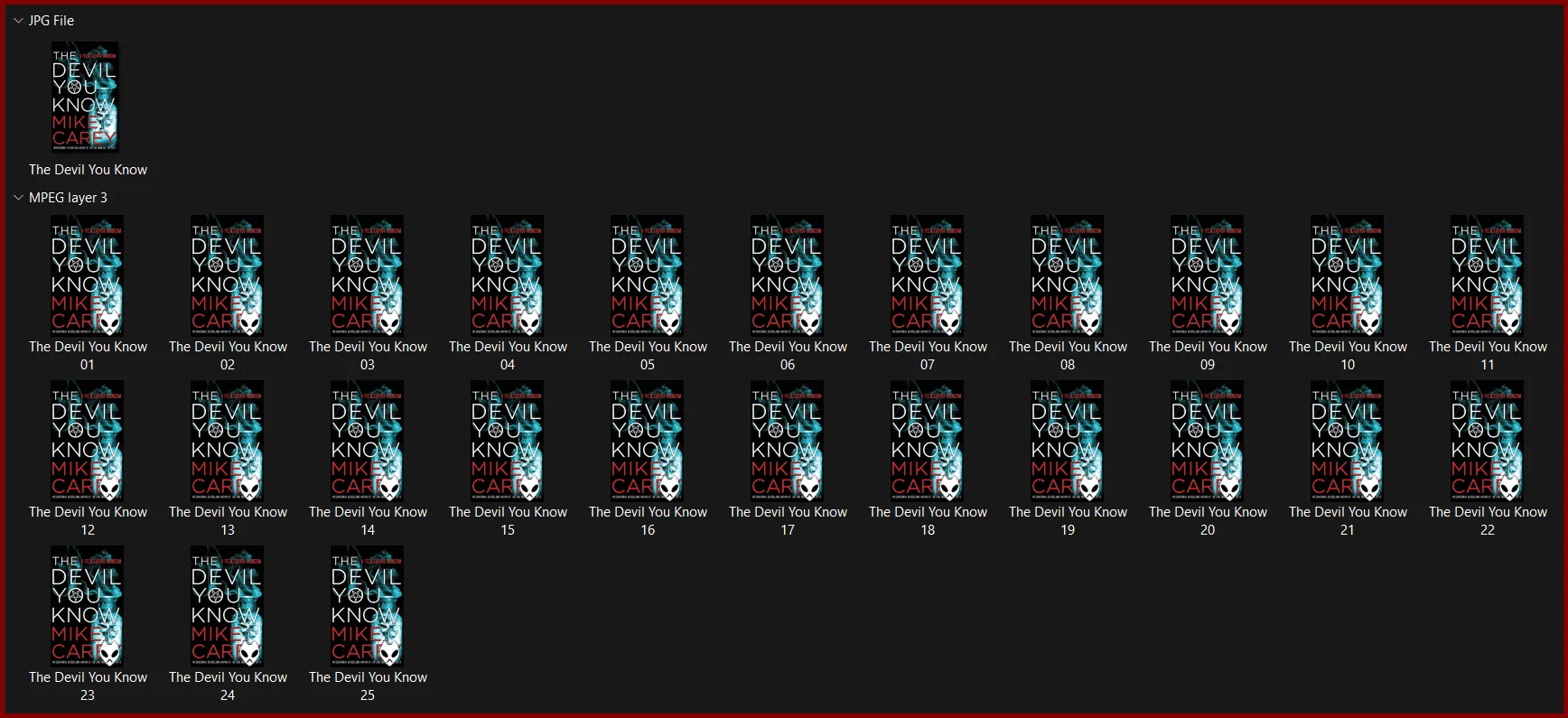Click file name text 'The Devil You Know 23'
This screenshot has width=1568, height=718.
pos(88,686)
